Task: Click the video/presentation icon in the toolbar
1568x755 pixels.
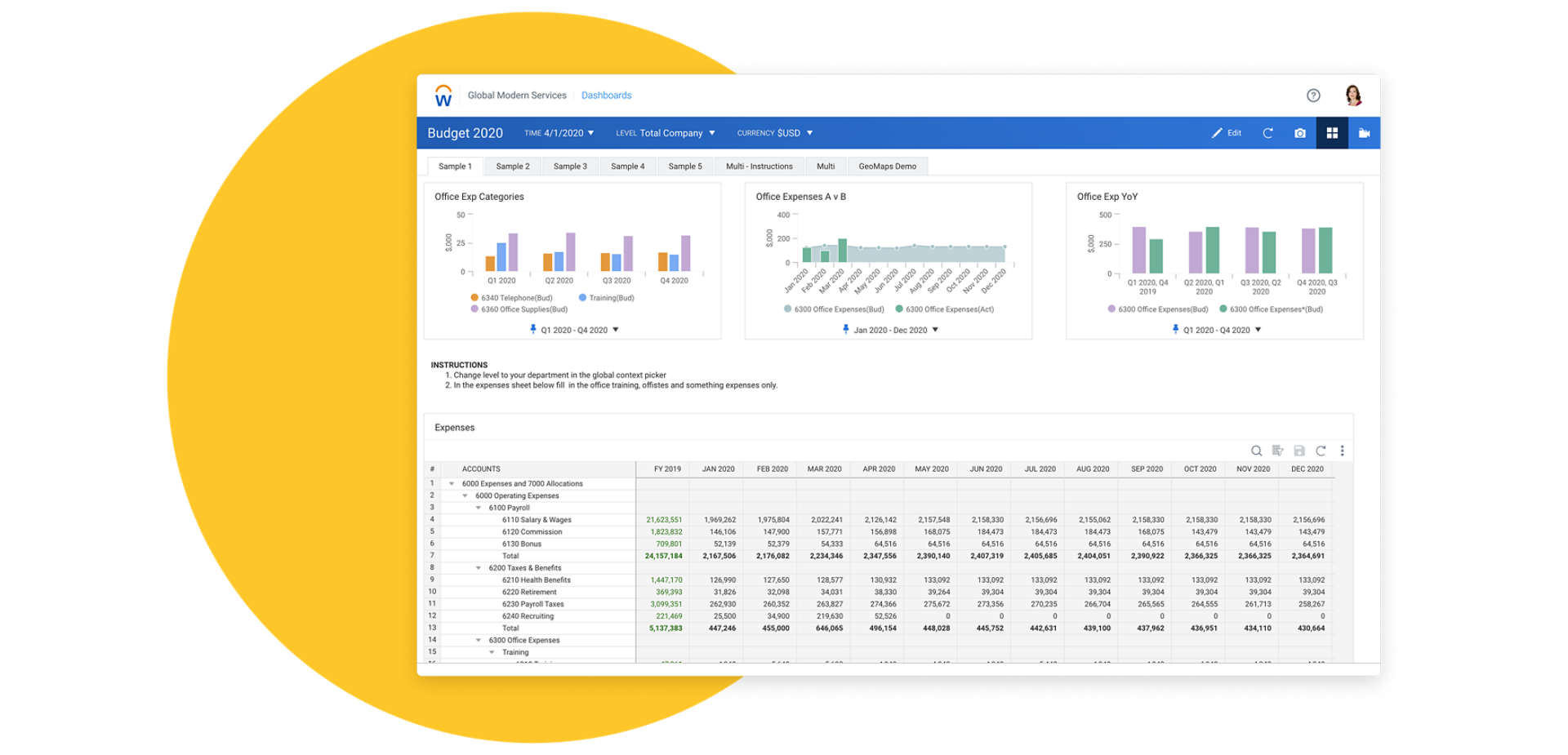Action: tap(1364, 133)
